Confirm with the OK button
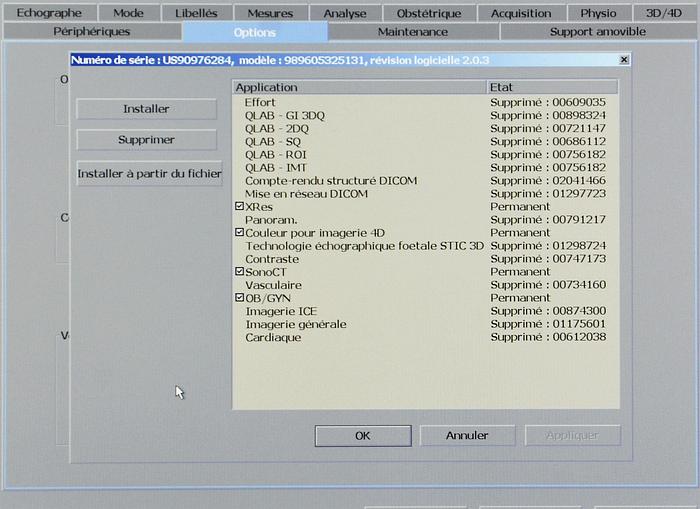This screenshot has width=700, height=509. (x=362, y=436)
